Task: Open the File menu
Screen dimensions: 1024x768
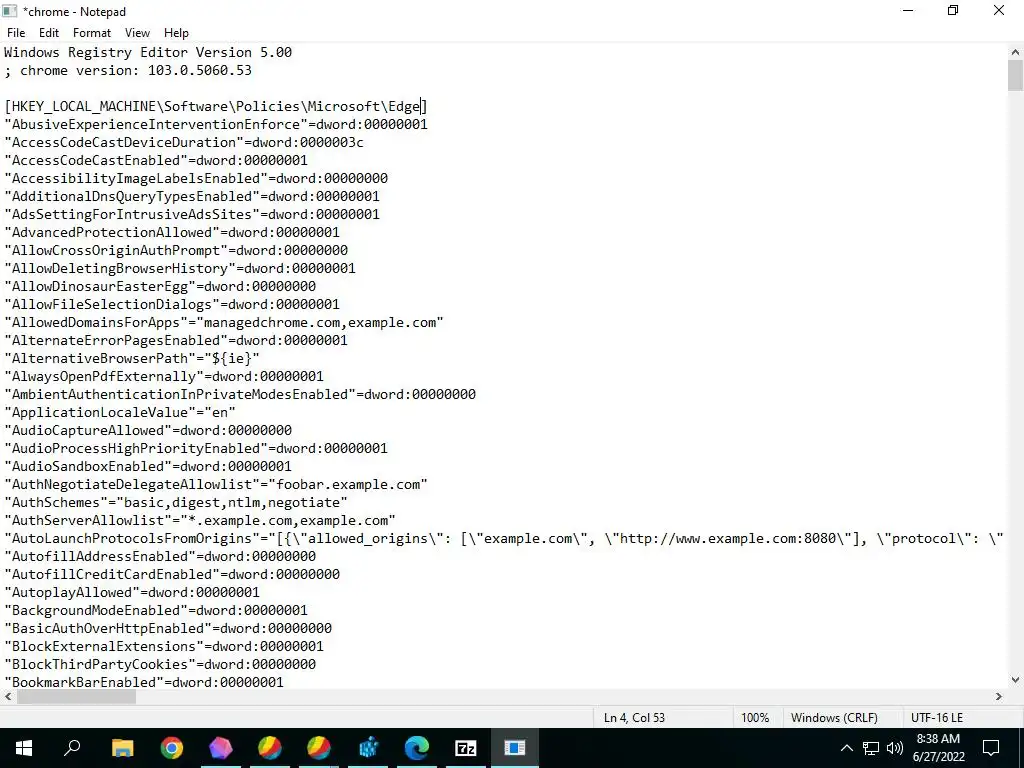Action: point(16,33)
